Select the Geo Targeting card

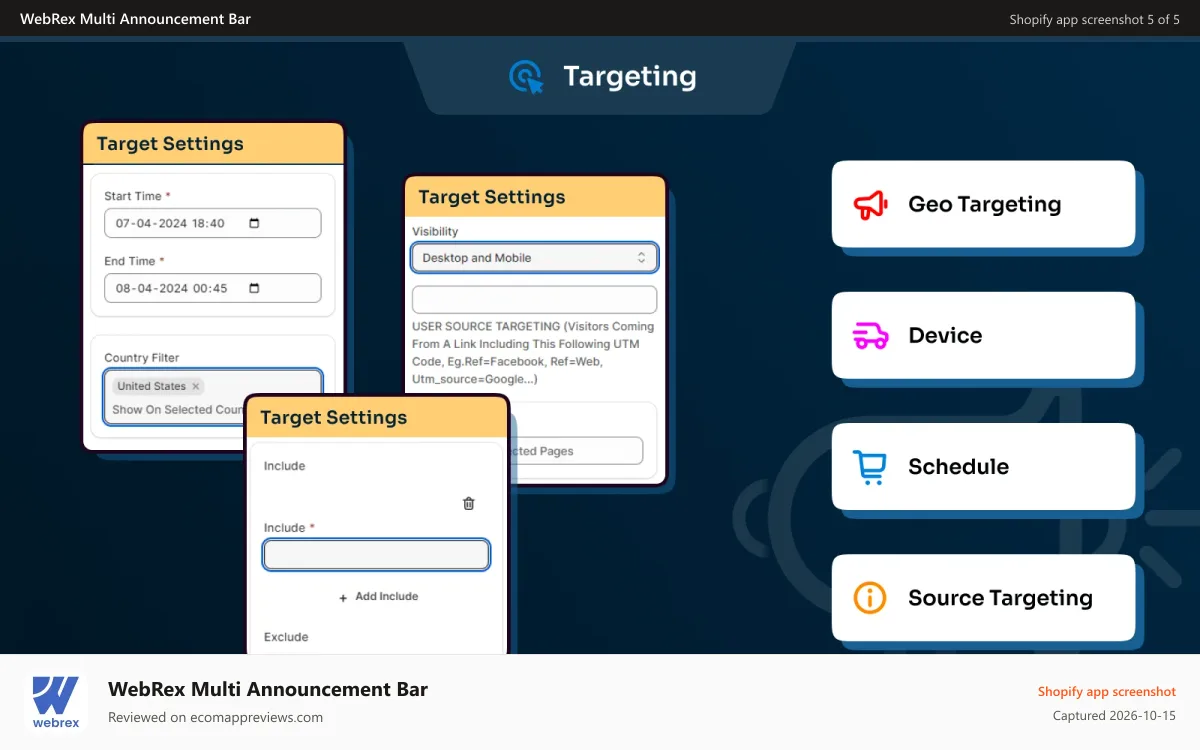coord(983,204)
